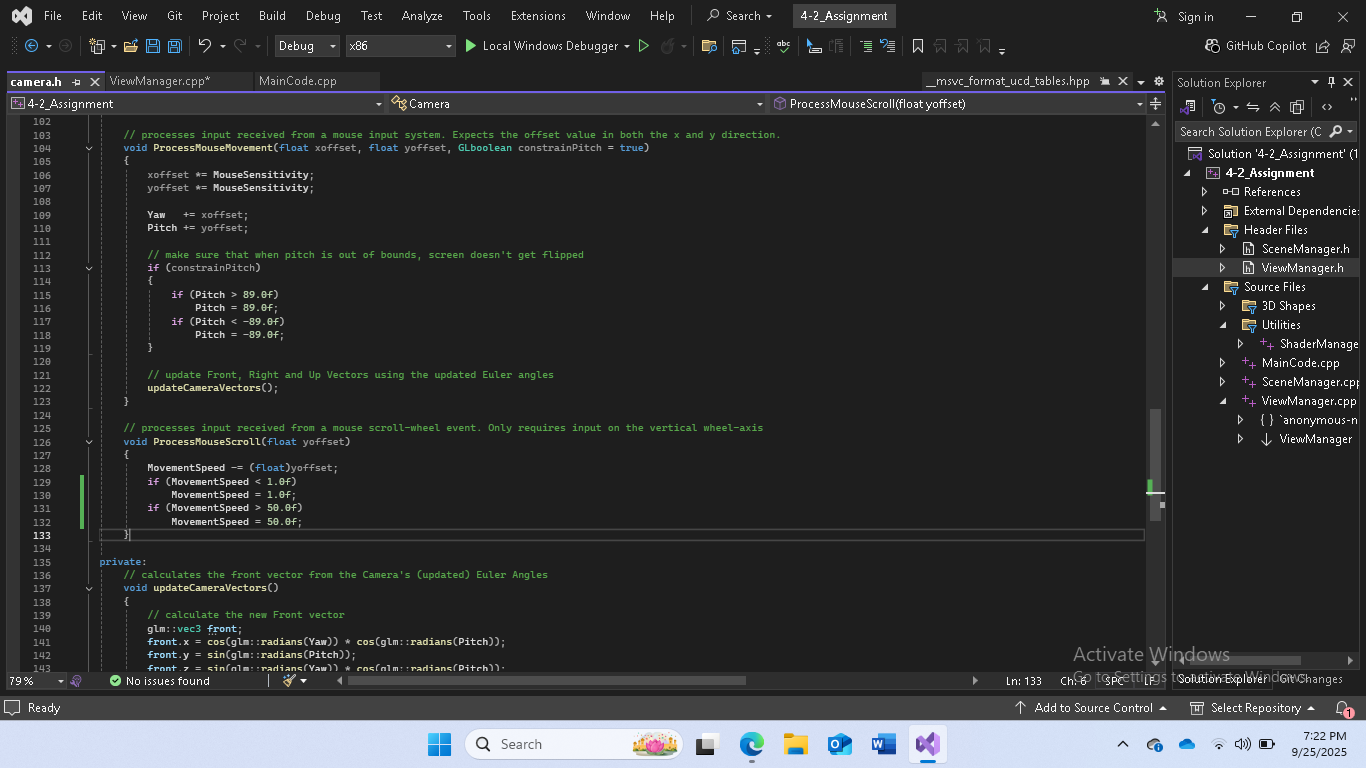Save the current file with the disk icon
This screenshot has width=1366, height=768.
[x=153, y=46]
